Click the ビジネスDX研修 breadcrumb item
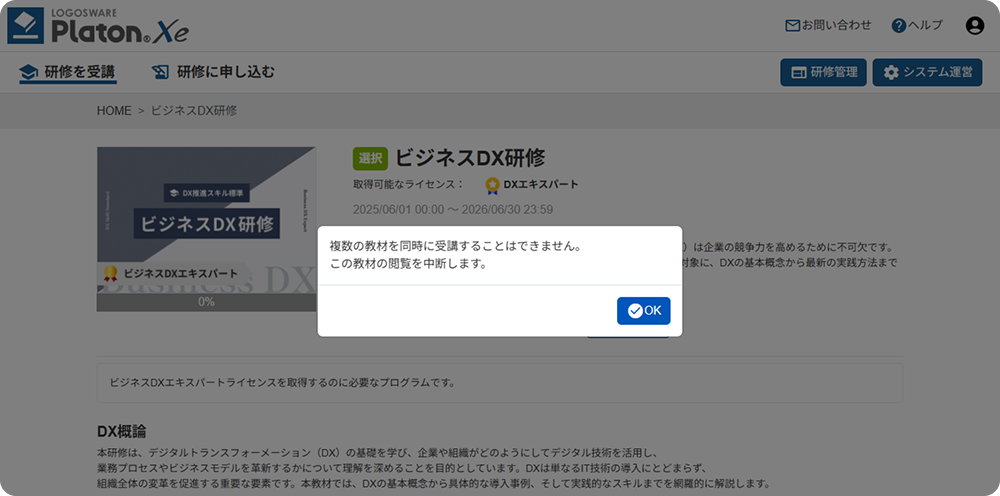 pyautogui.click(x=193, y=111)
